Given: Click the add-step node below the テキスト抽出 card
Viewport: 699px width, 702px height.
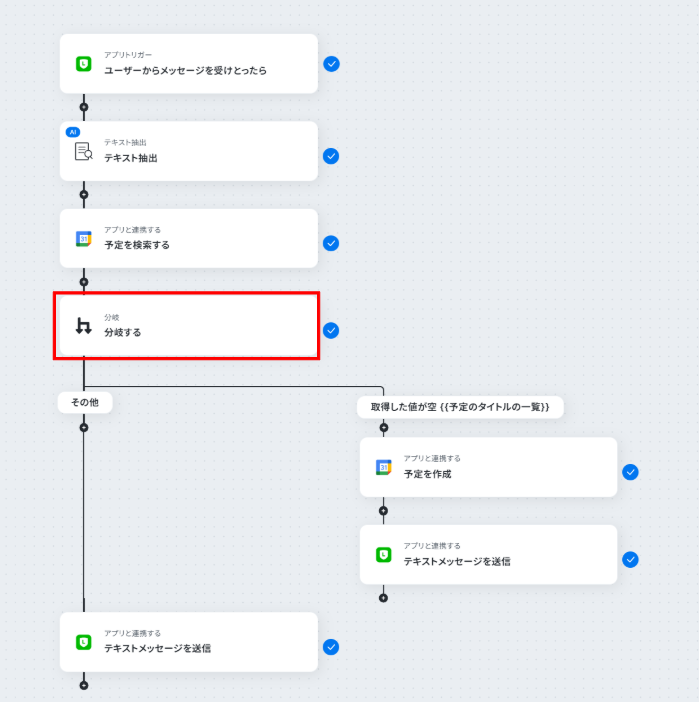Looking at the screenshot, I should click(84, 194).
